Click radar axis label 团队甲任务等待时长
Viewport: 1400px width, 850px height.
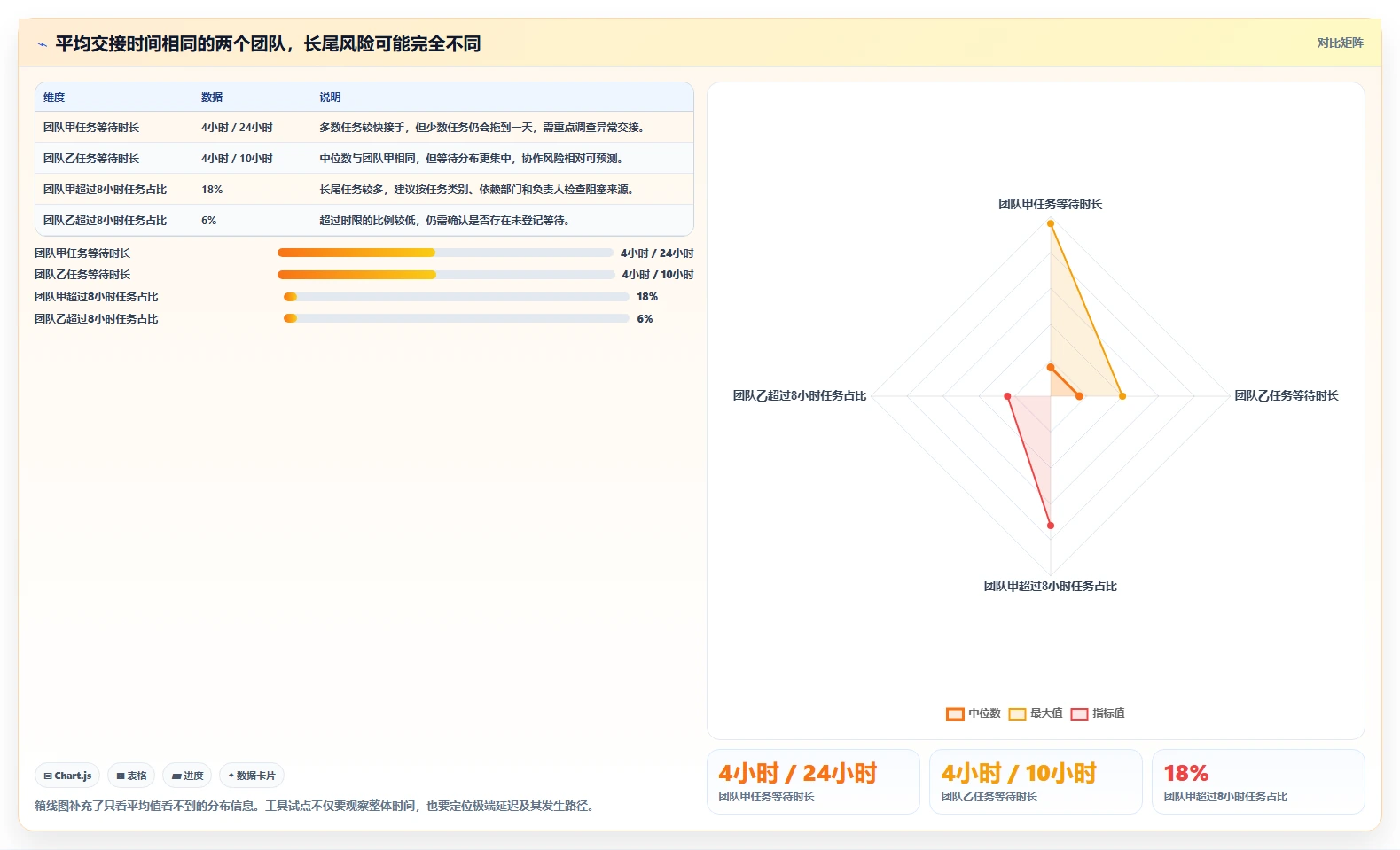point(1051,204)
